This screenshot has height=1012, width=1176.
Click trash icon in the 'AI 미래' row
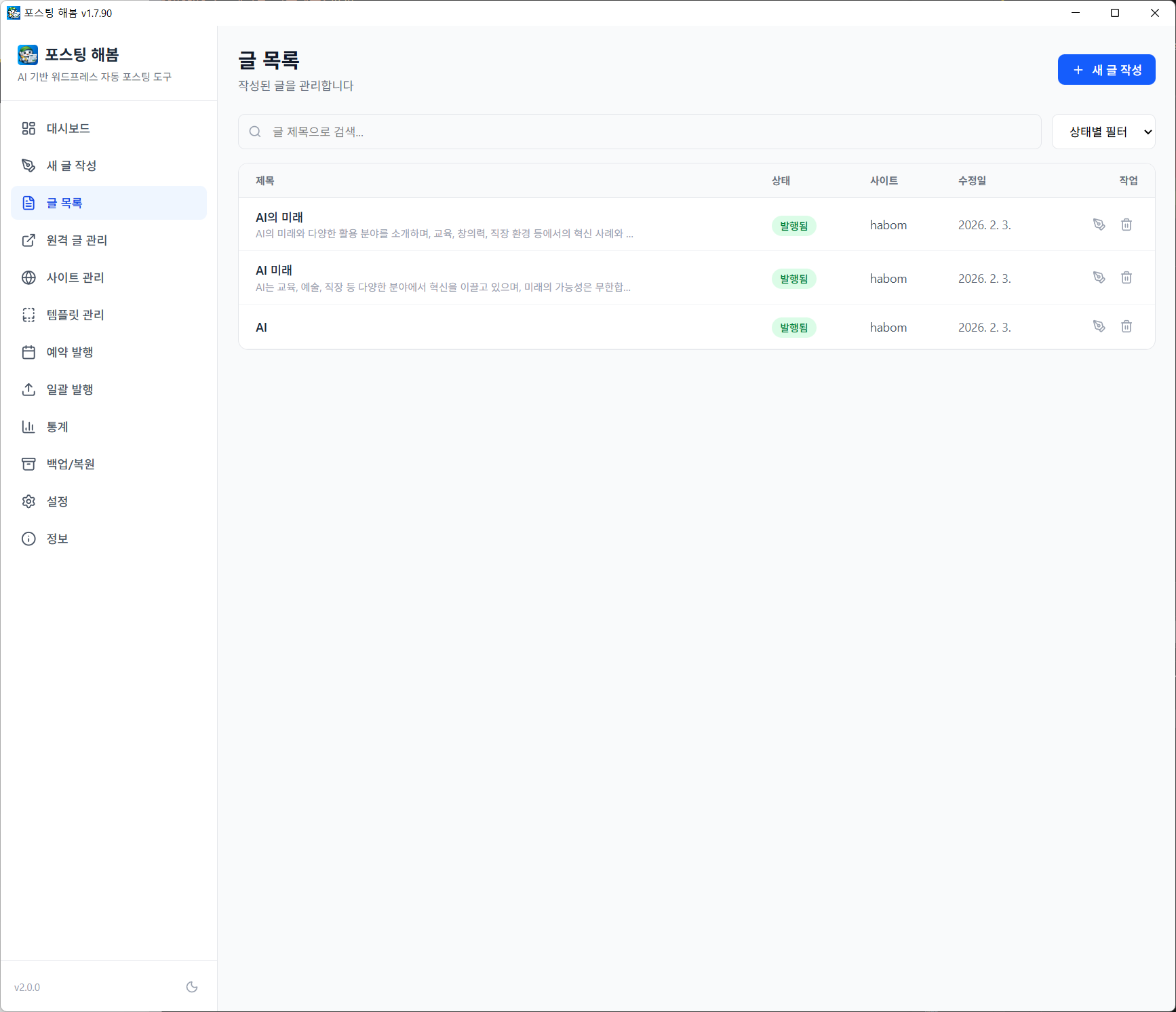point(1126,277)
